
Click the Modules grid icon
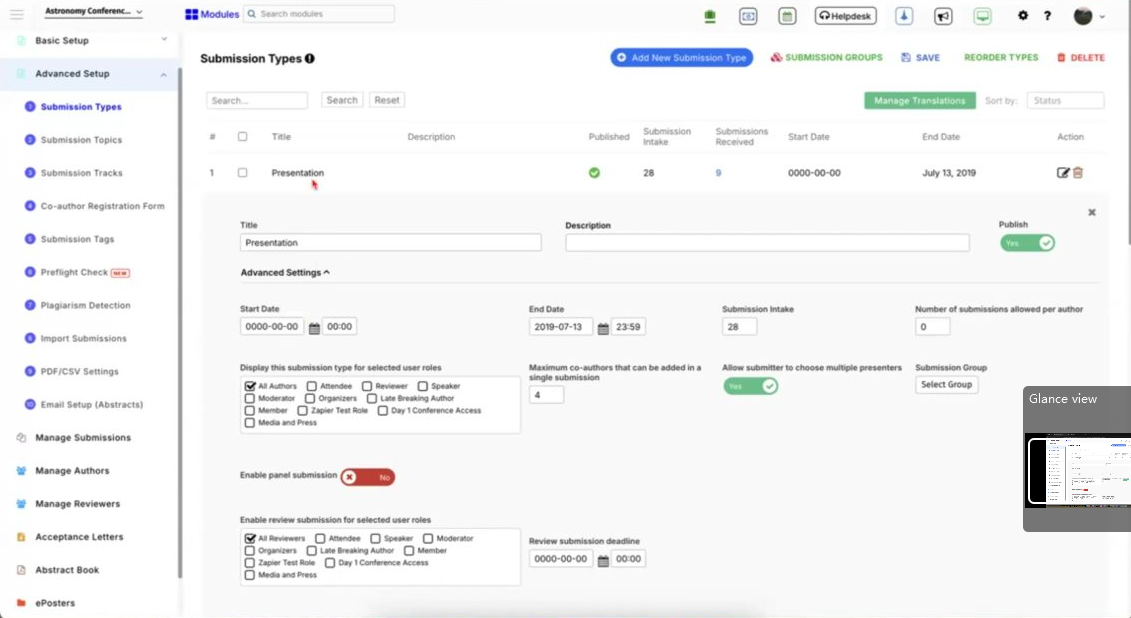tap(191, 14)
